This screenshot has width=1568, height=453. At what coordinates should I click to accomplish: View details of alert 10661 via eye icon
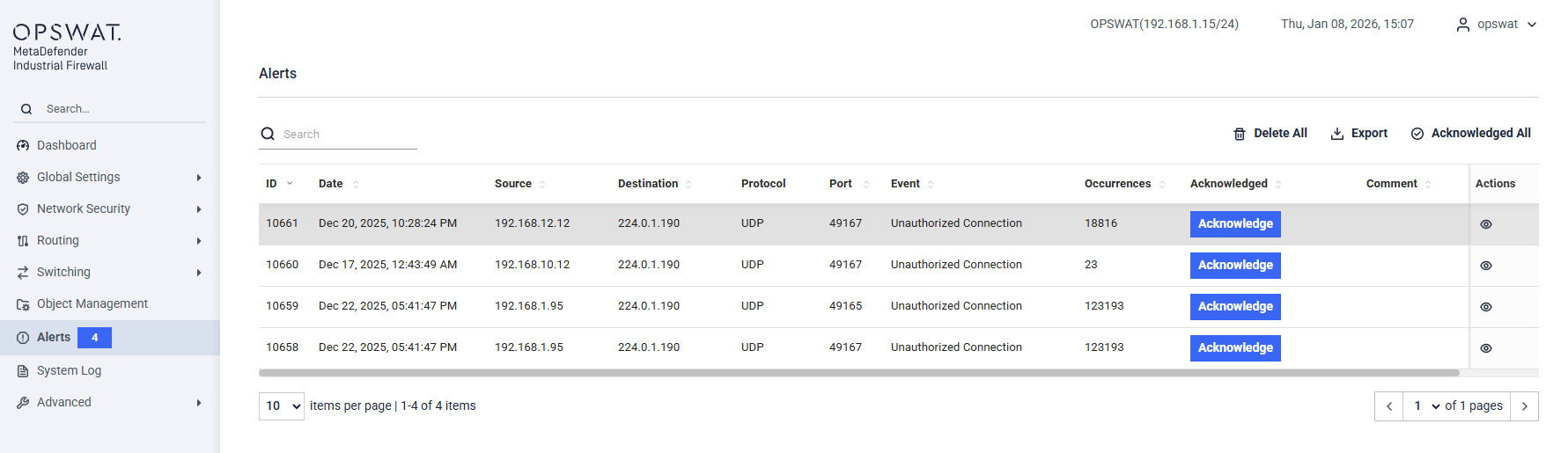tap(1486, 224)
